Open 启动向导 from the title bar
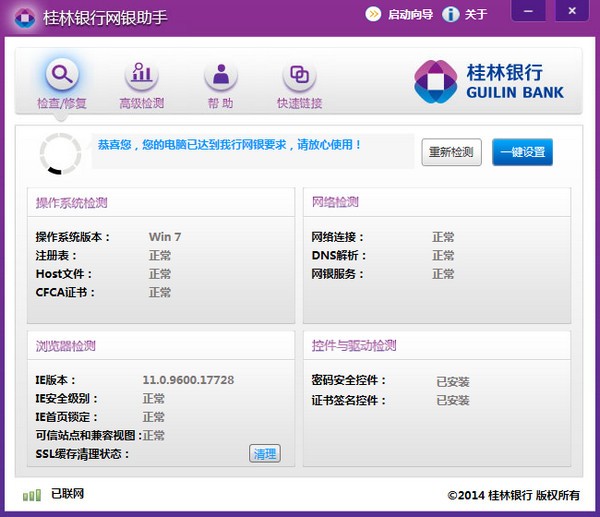The height and width of the screenshot is (517, 600). coord(410,15)
